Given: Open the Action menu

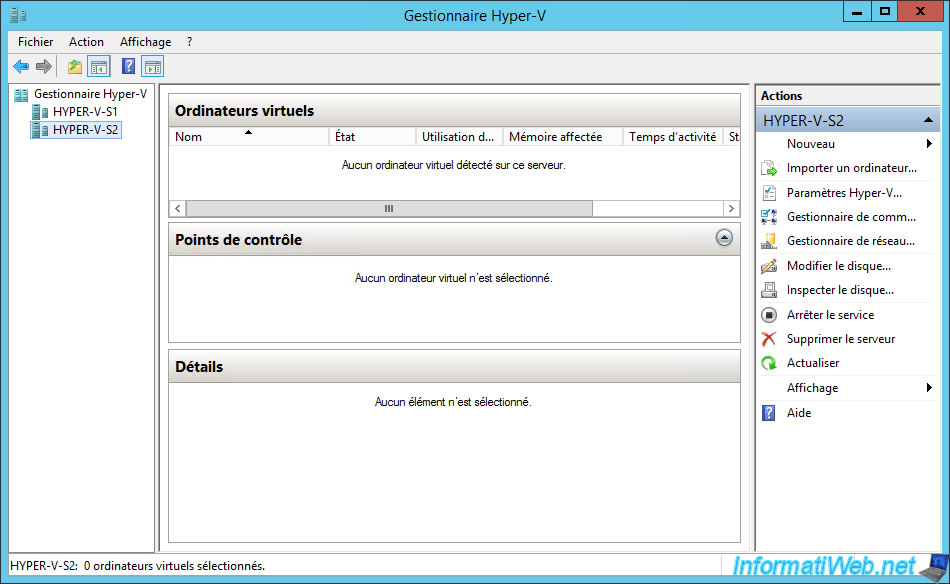Looking at the screenshot, I should (86, 42).
